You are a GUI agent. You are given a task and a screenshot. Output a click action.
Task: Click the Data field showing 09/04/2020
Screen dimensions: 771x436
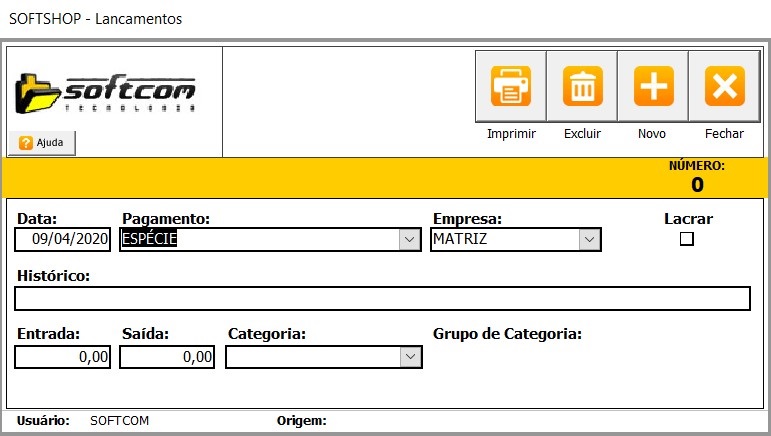point(64,240)
